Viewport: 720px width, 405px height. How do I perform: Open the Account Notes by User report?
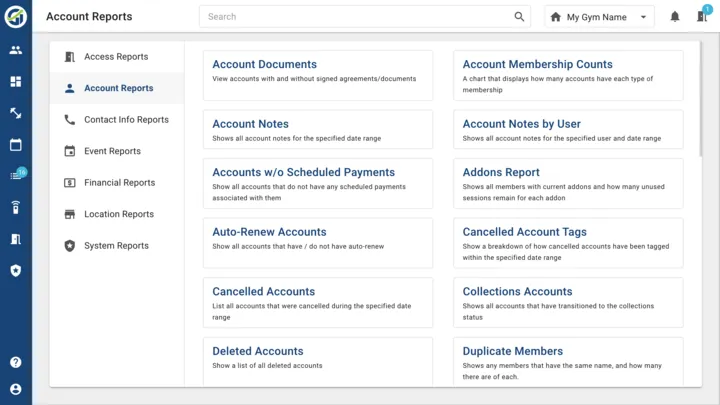(568, 129)
